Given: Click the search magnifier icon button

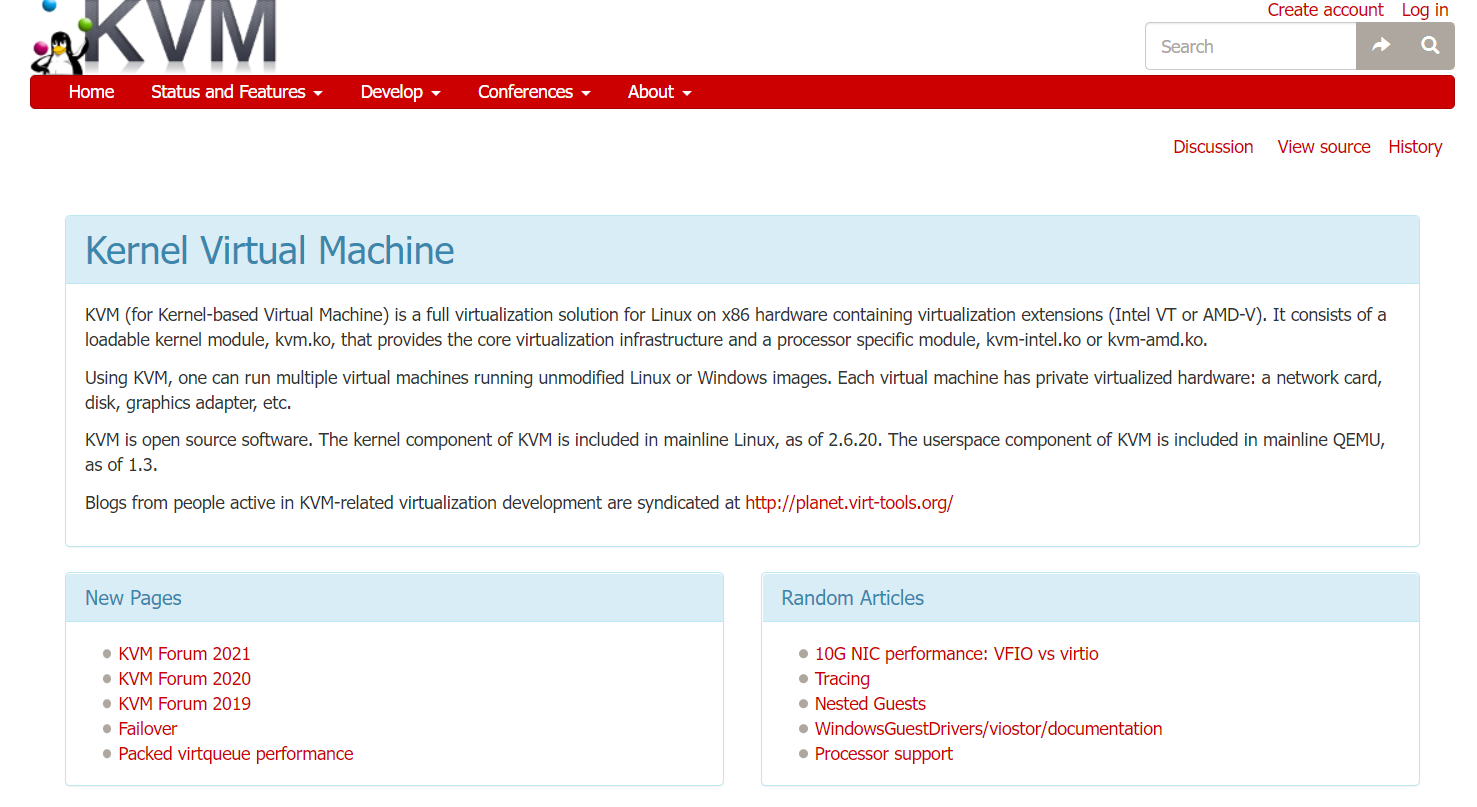Looking at the screenshot, I should pos(1430,46).
